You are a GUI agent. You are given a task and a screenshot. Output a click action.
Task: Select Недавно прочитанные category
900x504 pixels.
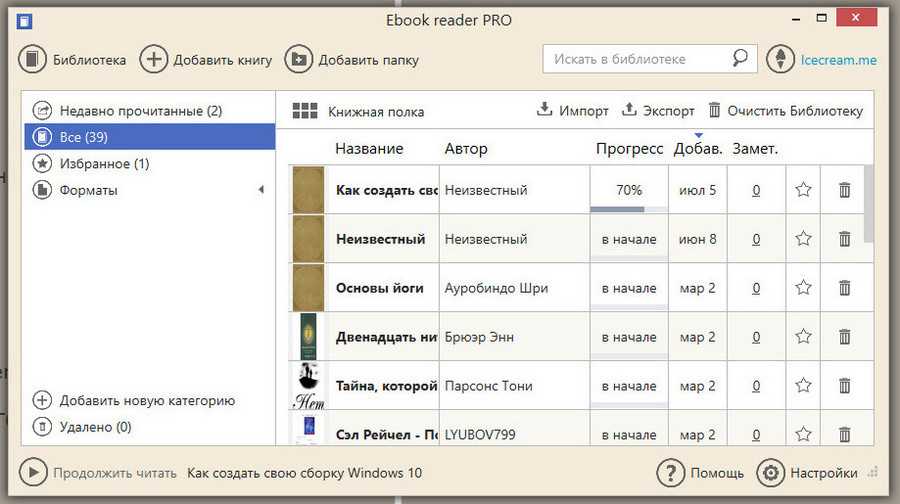(x=140, y=111)
